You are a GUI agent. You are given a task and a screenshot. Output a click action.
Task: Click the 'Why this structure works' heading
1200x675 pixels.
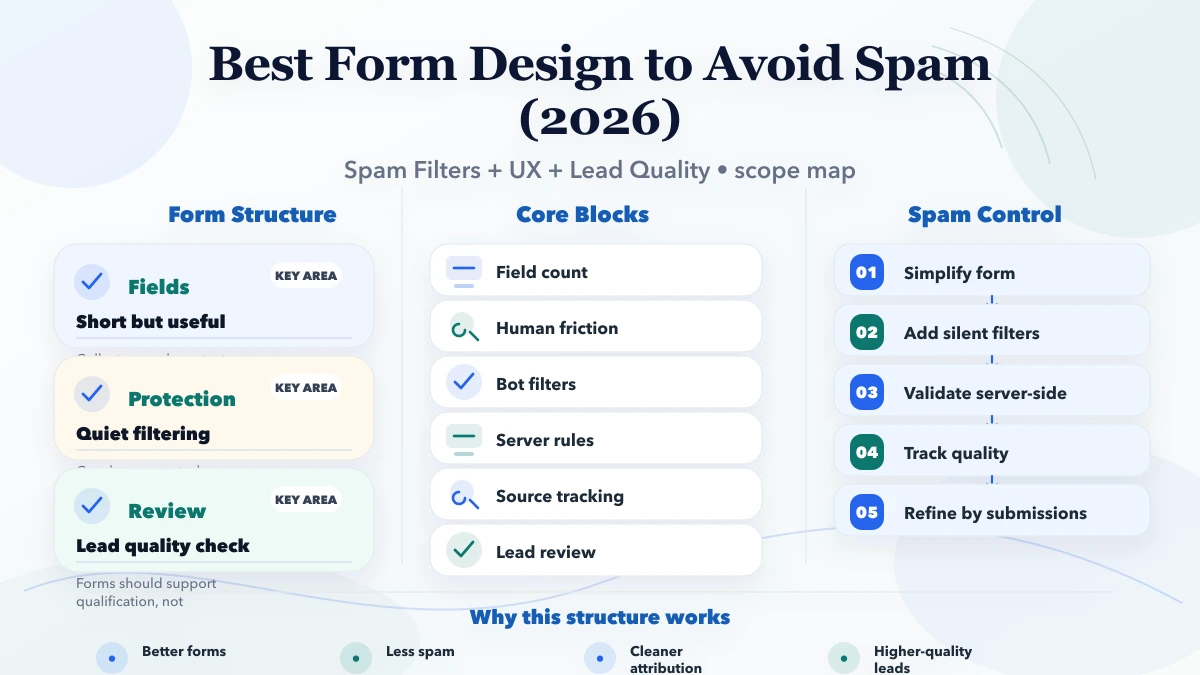[600, 617]
